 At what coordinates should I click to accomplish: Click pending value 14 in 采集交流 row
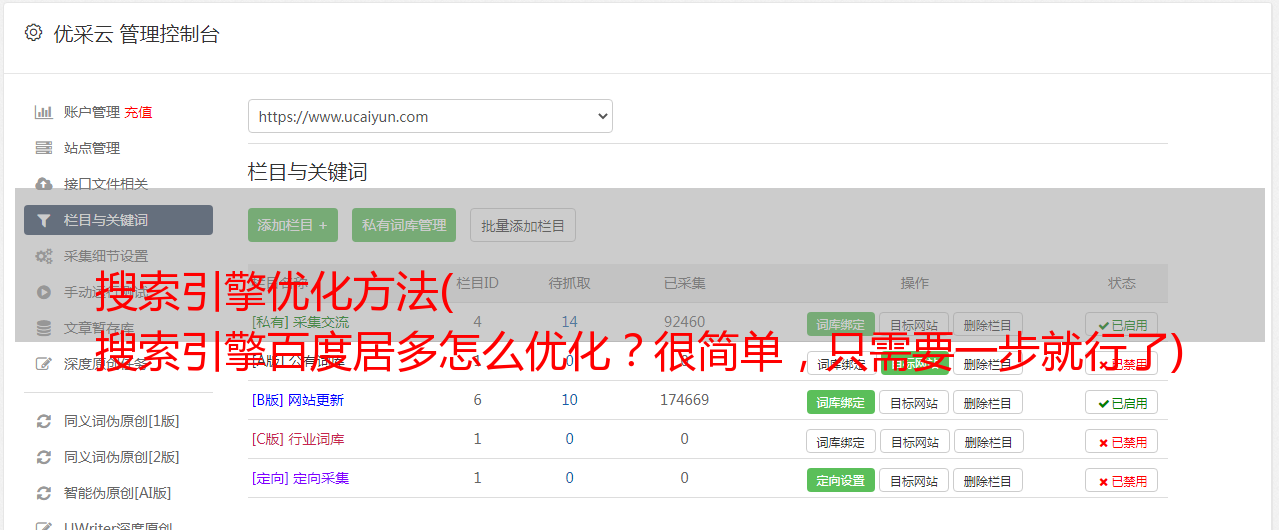pyautogui.click(x=570, y=322)
